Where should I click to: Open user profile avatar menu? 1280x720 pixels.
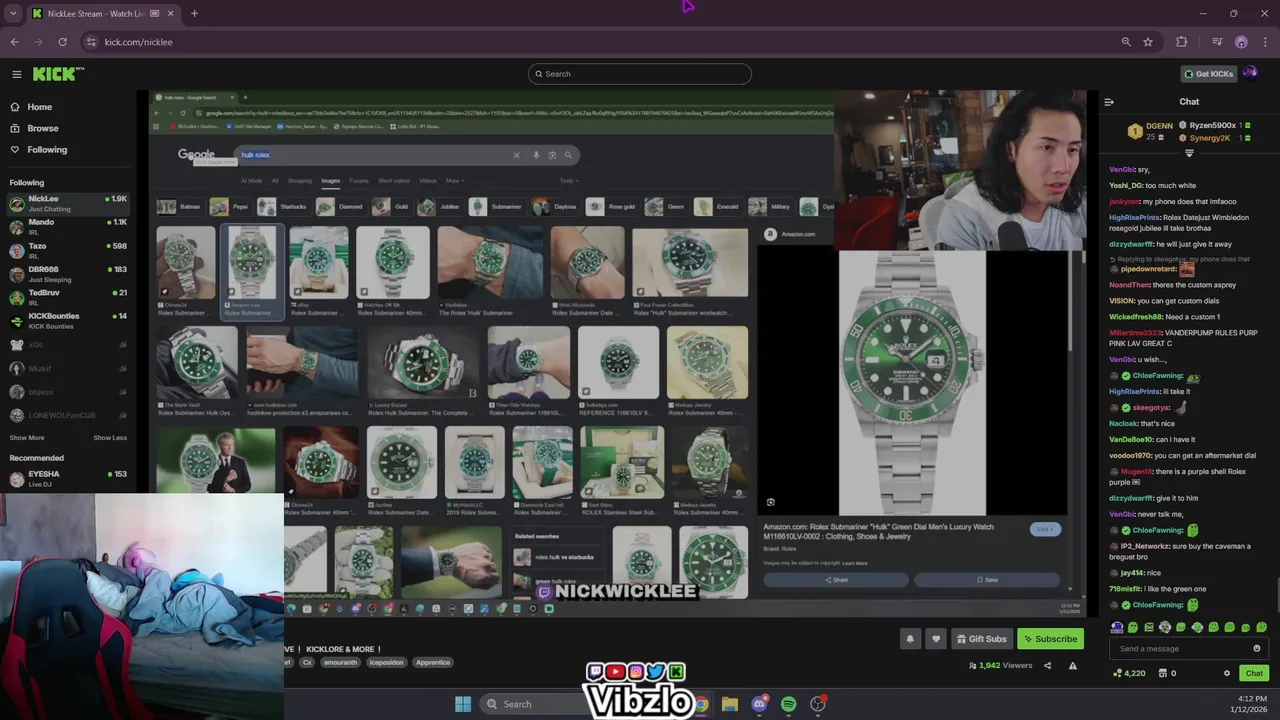coord(1250,73)
